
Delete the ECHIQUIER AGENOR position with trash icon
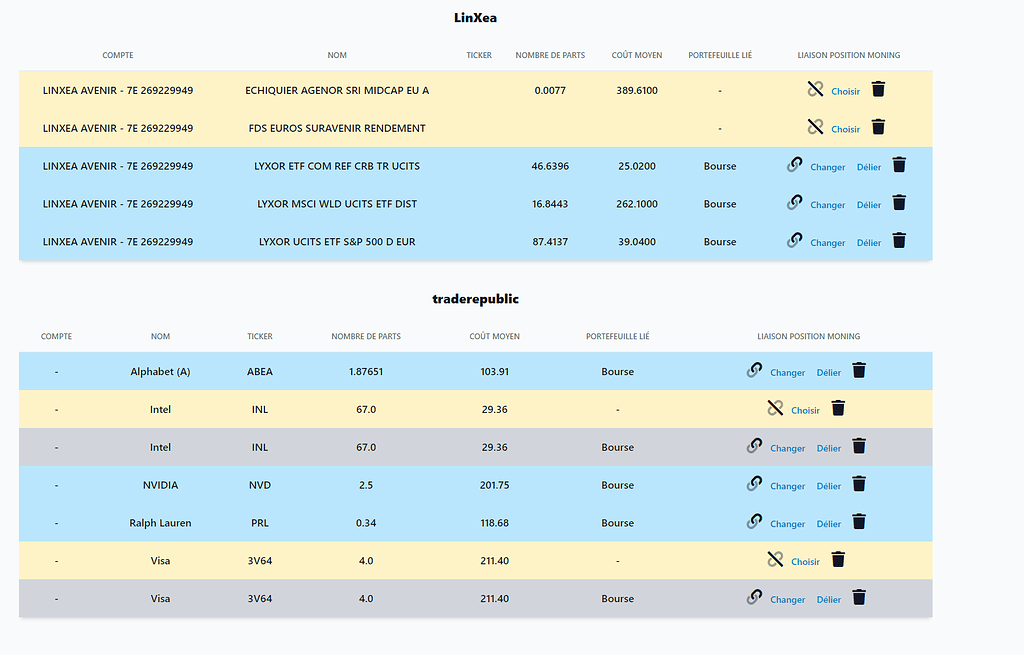click(878, 89)
